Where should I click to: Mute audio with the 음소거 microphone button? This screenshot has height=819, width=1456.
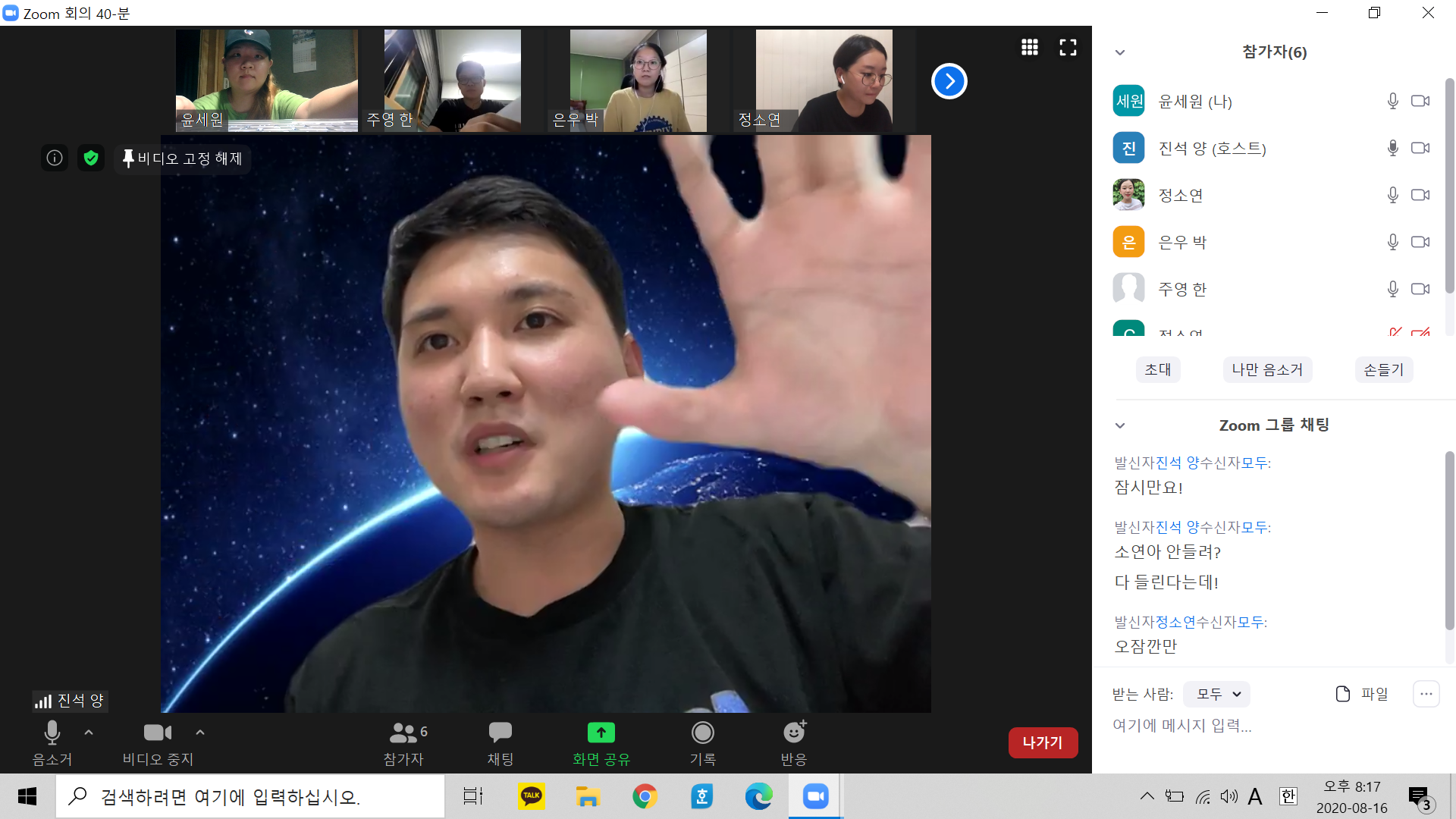pos(52,742)
